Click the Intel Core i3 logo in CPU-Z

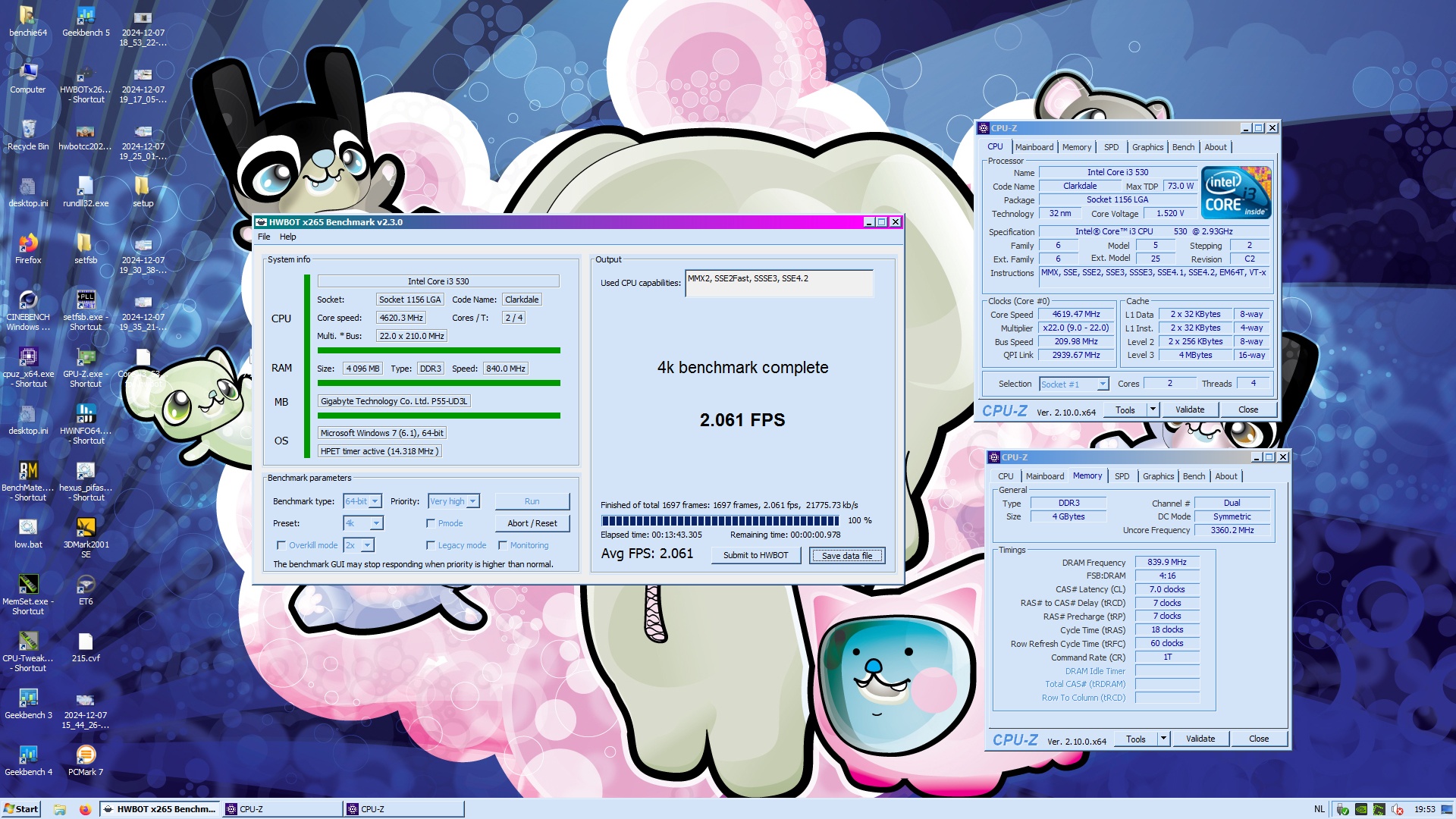click(1237, 193)
